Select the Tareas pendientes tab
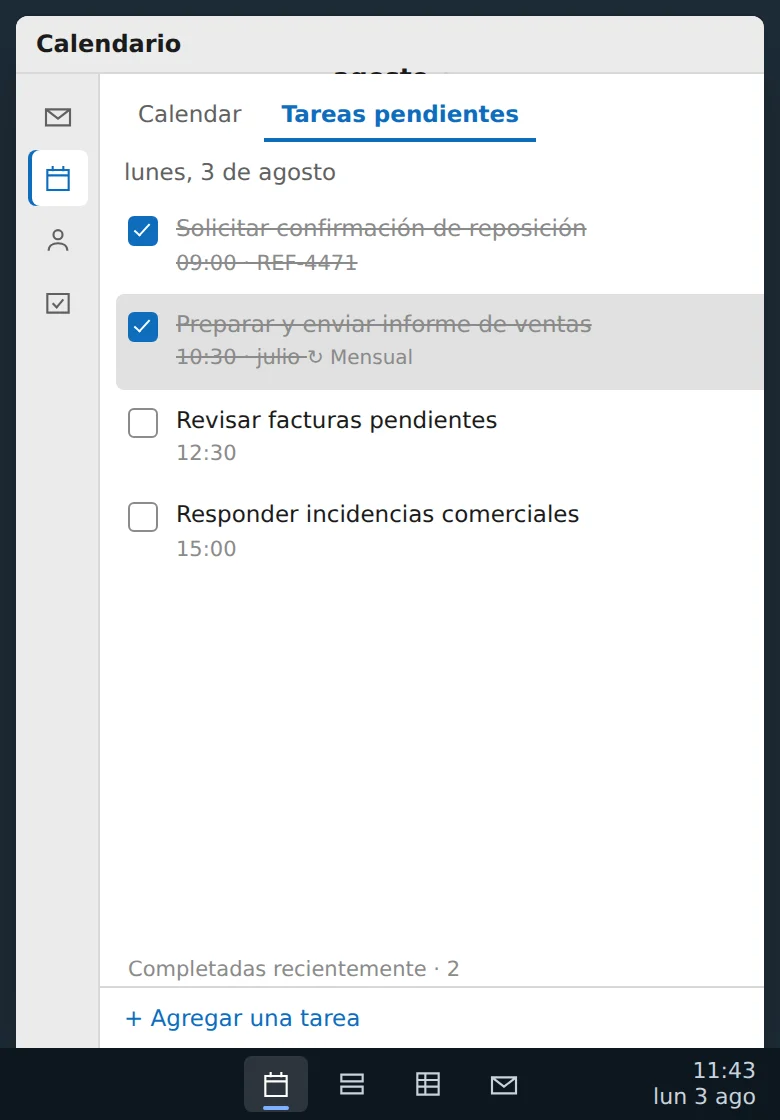780x1120 pixels. [400, 114]
